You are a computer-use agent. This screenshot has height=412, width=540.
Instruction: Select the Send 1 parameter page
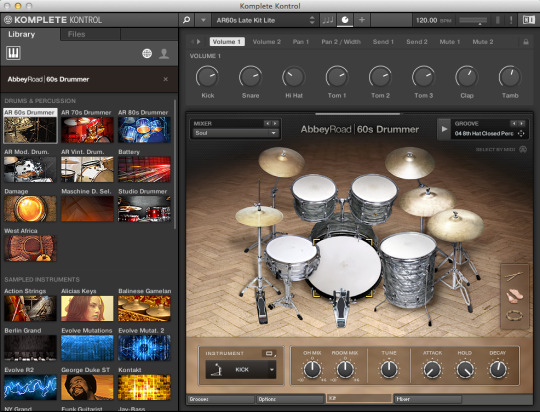click(x=383, y=42)
